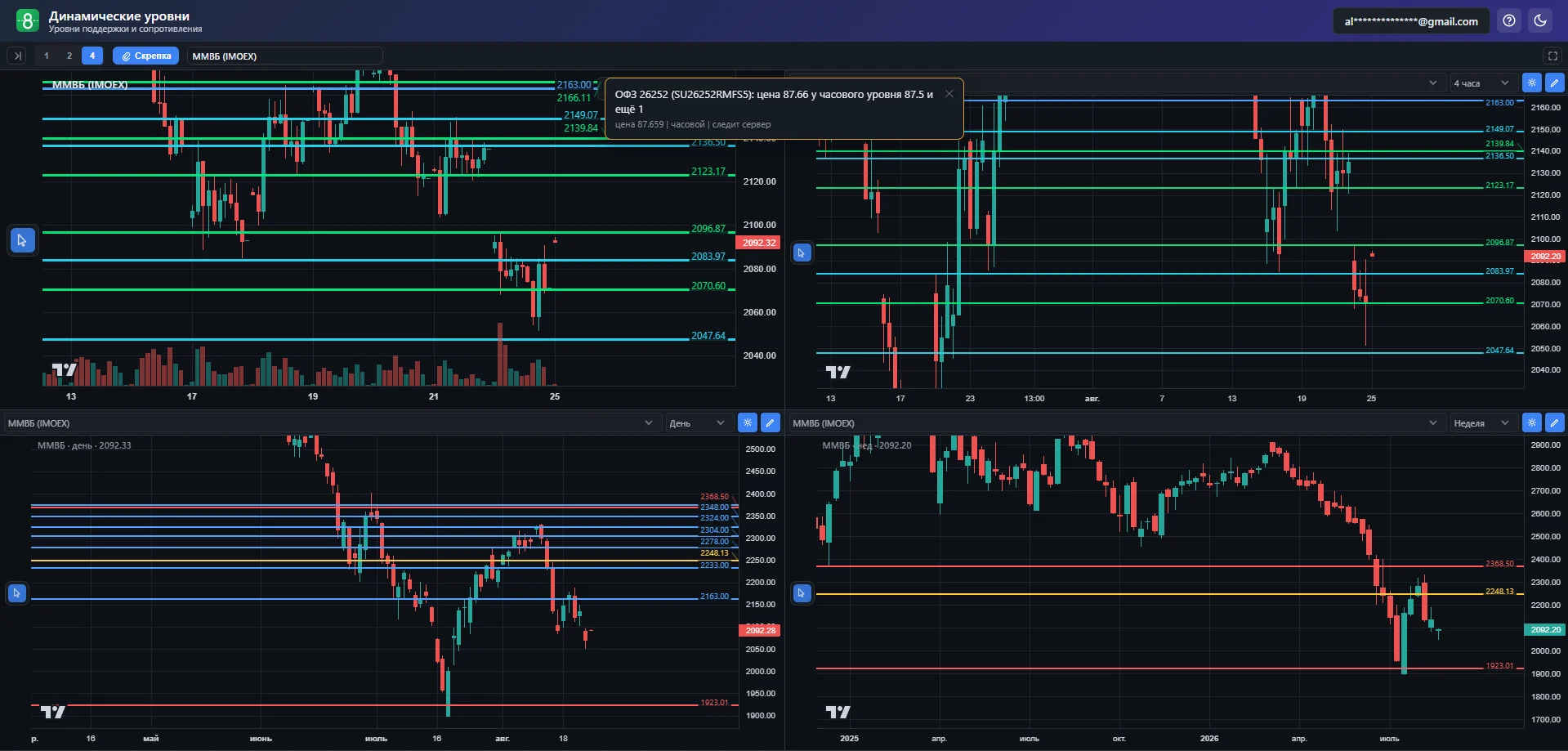Viewport: 1568px width, 751px height.
Task: Switch to the 1-chart layout
Action: pos(47,56)
